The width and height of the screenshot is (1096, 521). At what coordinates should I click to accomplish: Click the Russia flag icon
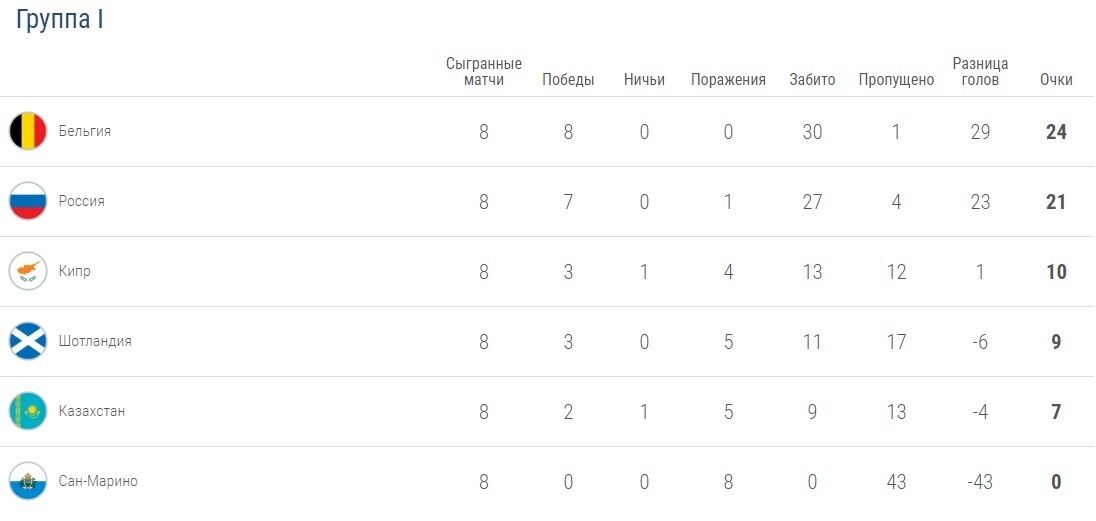click(x=28, y=201)
